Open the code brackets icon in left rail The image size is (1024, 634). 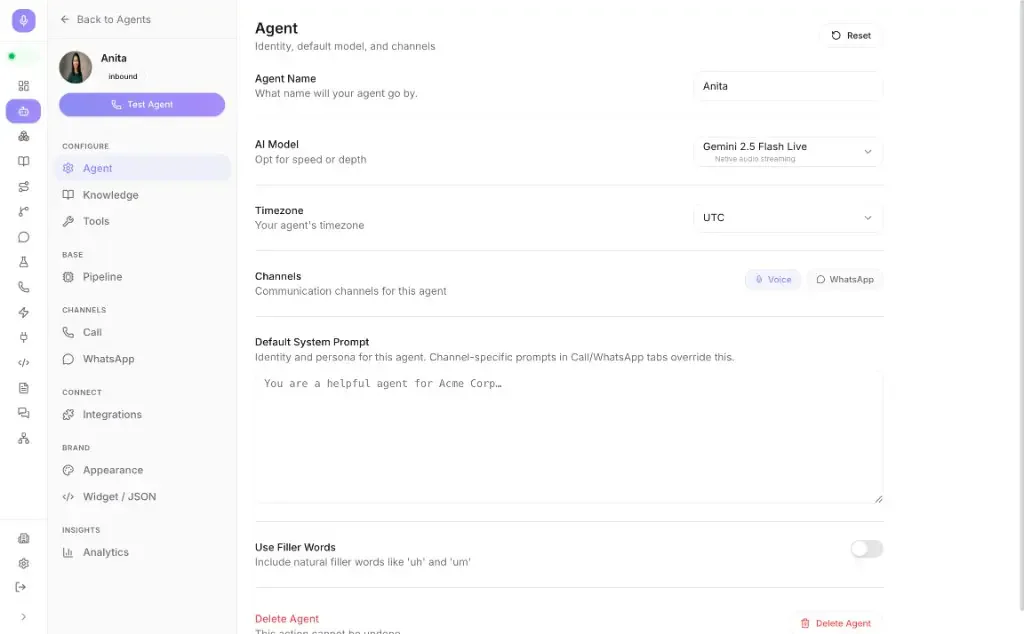coord(24,362)
